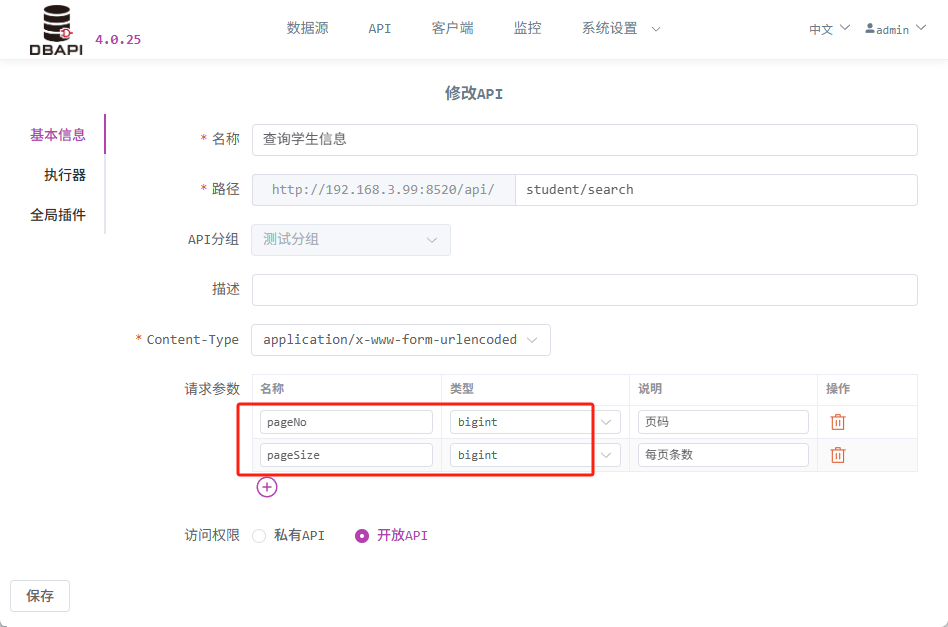Image resolution: width=948 pixels, height=627 pixels.
Task: Click the 保存 button
Action: [40, 596]
